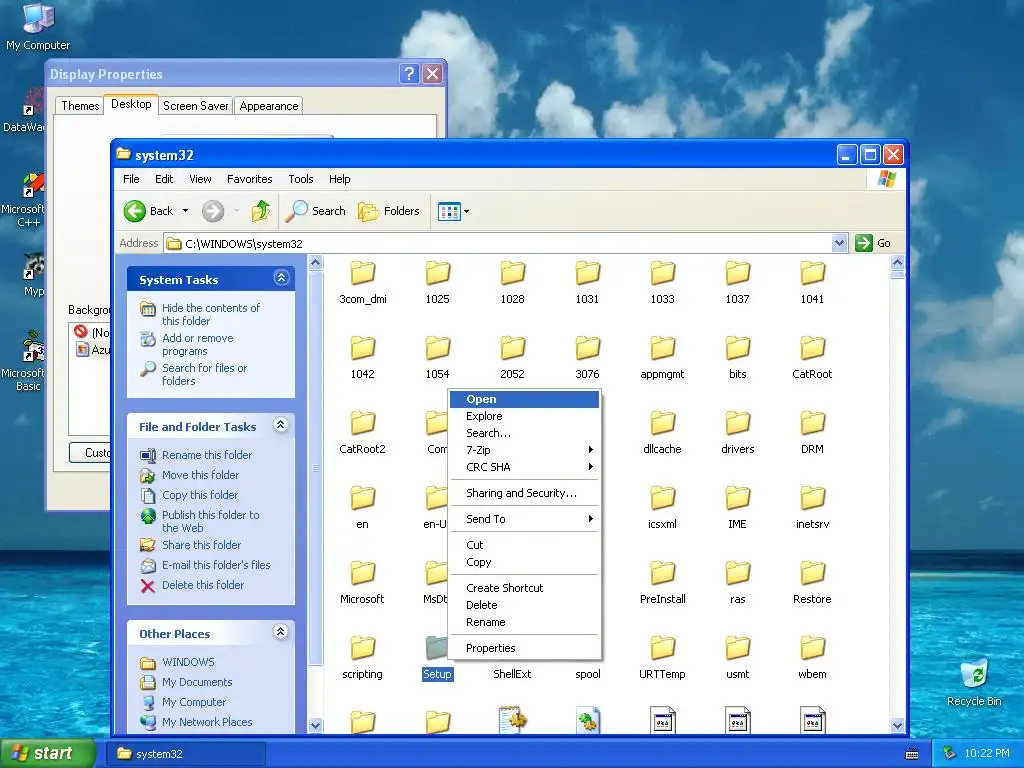Select the inetsrv folder
The width and height of the screenshot is (1024, 768).
coord(812,507)
